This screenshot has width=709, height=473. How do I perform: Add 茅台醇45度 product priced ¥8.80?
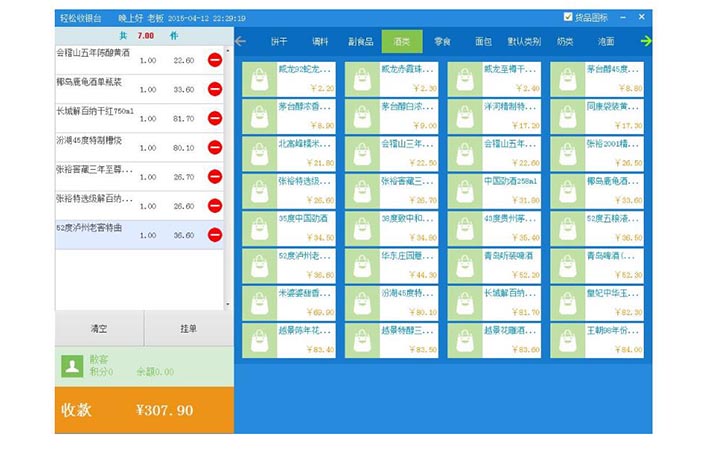click(597, 79)
